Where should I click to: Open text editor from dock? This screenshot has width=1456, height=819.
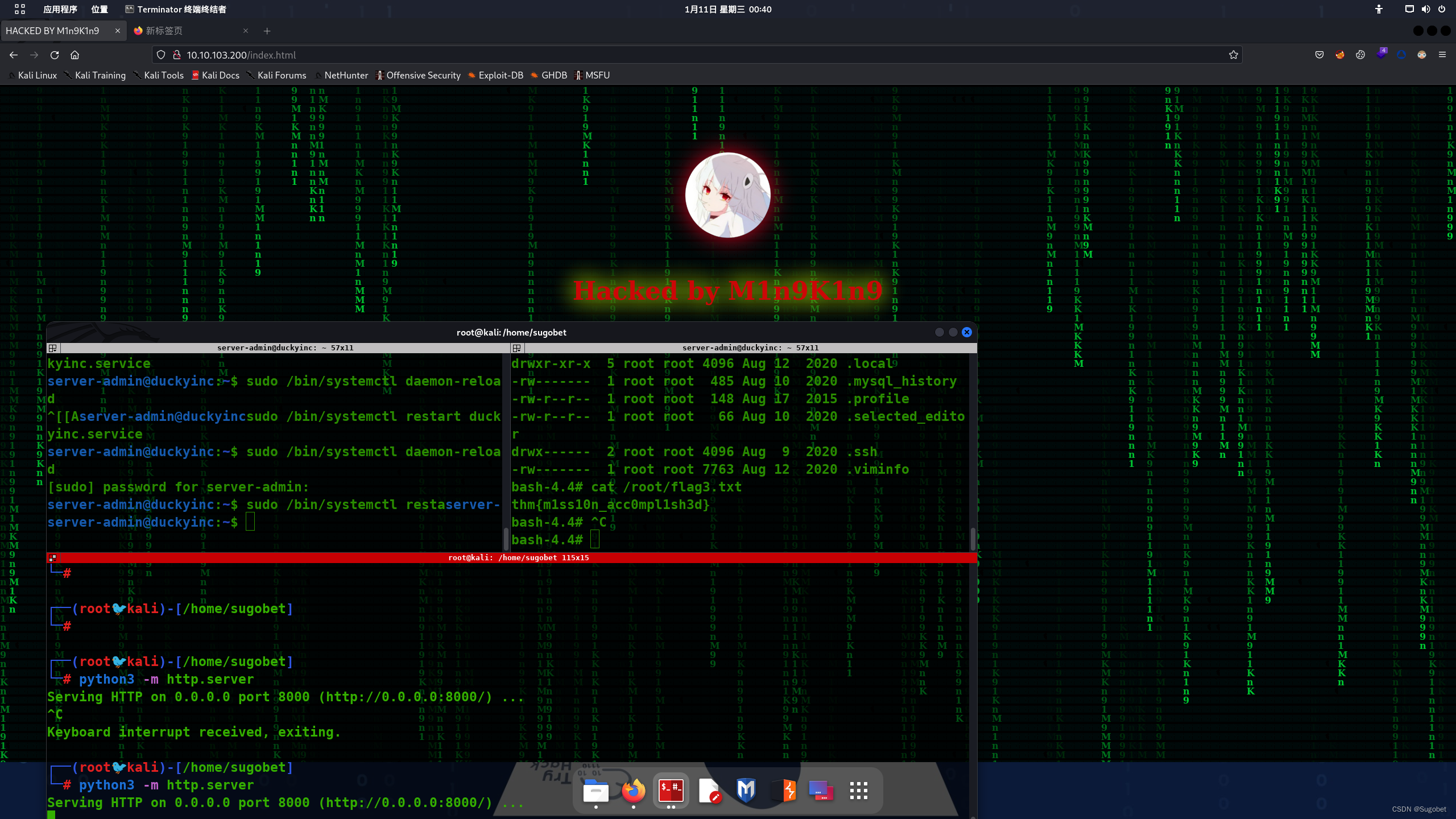click(x=709, y=791)
